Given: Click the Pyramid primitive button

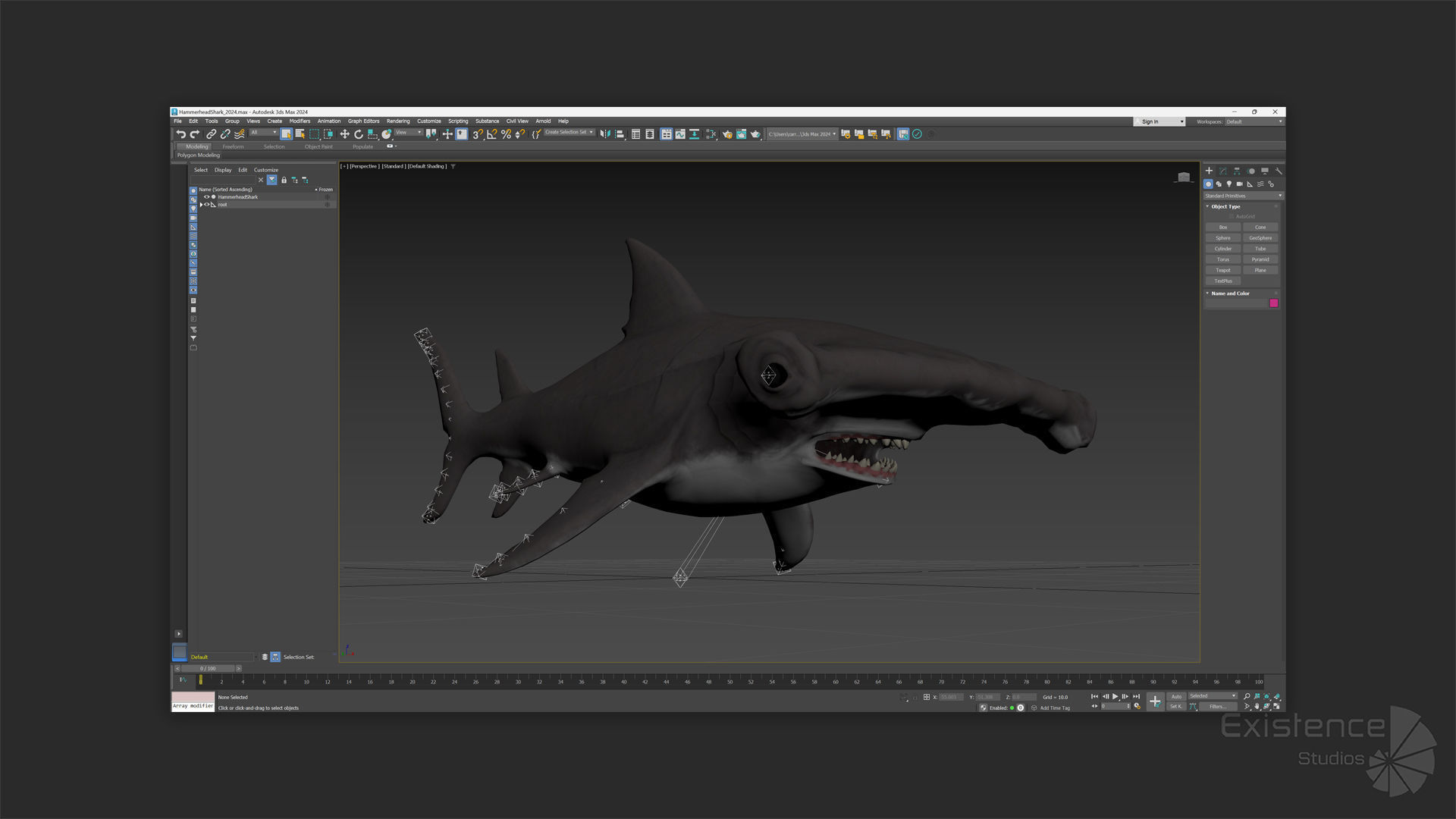Looking at the screenshot, I should click(1260, 259).
